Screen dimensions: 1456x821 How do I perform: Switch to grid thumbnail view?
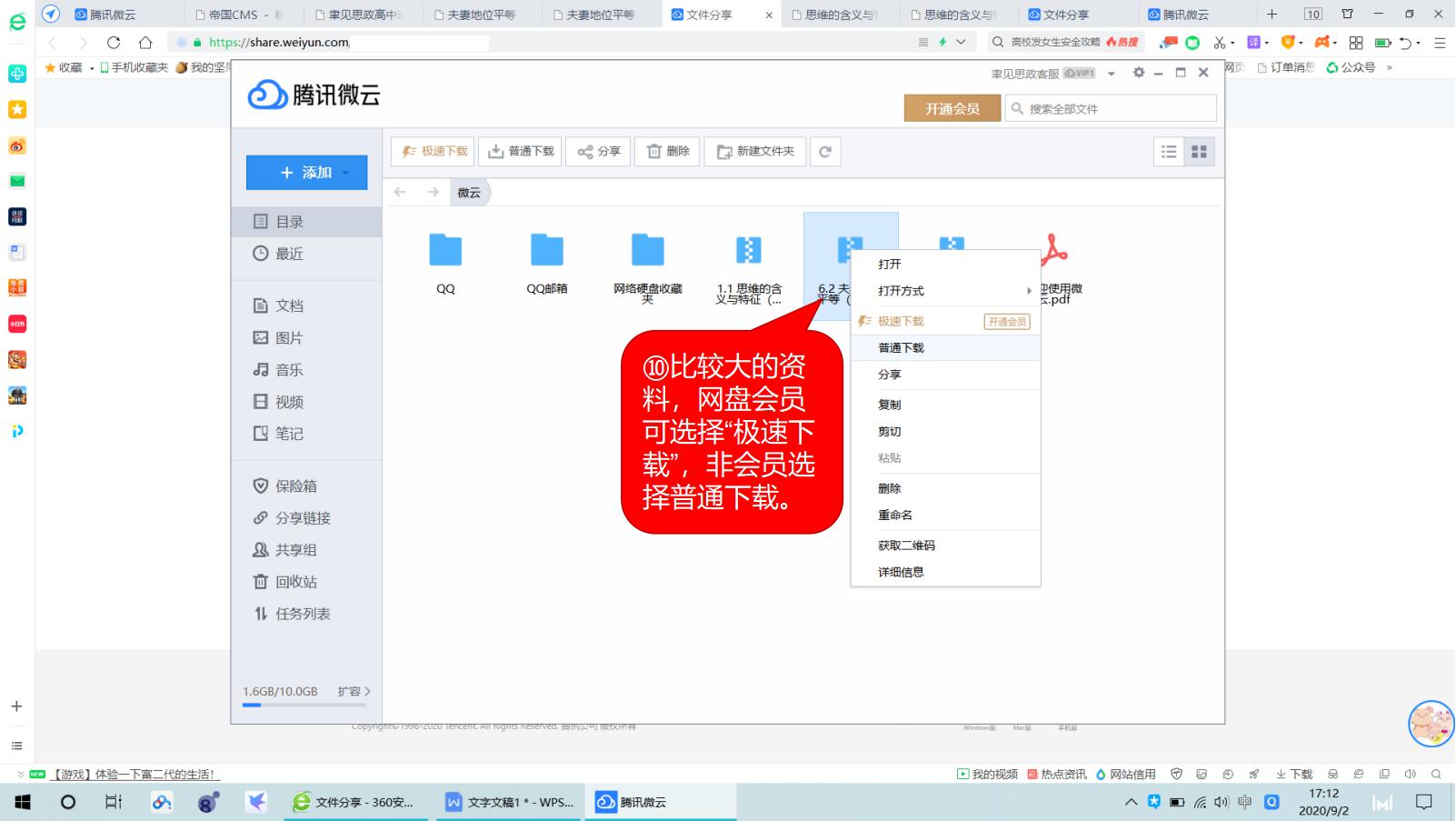tap(1199, 152)
